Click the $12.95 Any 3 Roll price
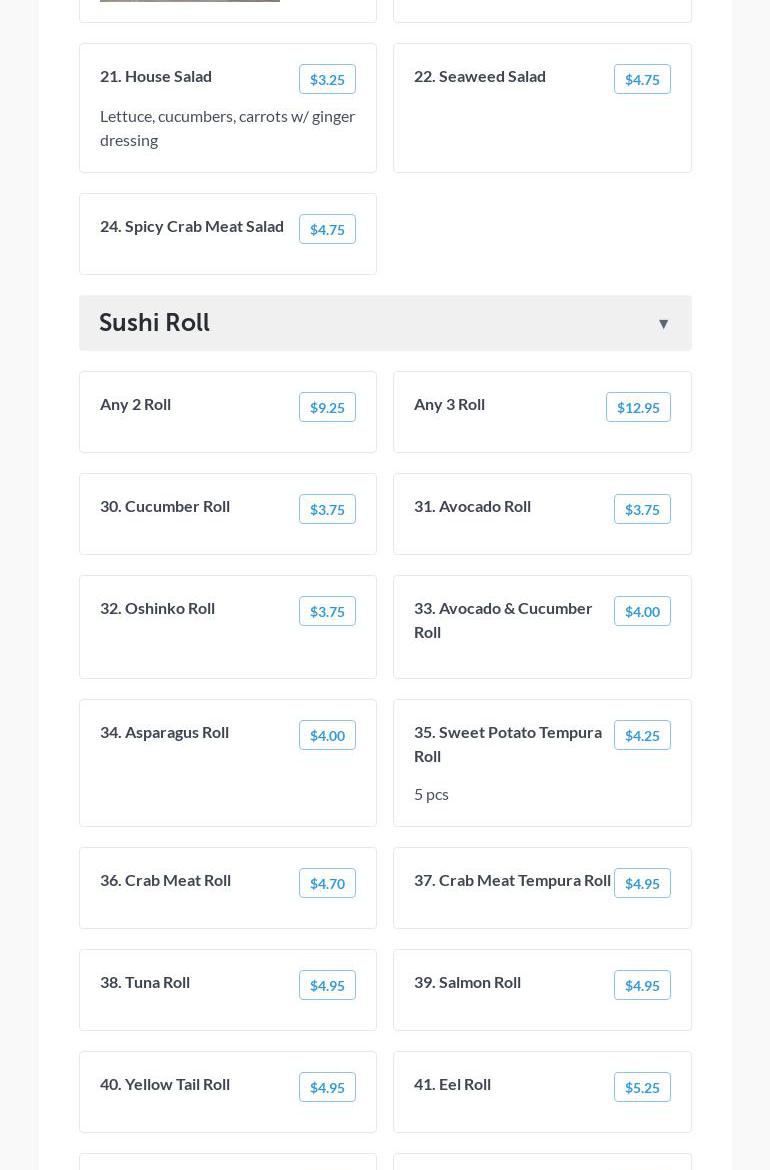Image resolution: width=770 pixels, height=1170 pixels. [638, 408]
